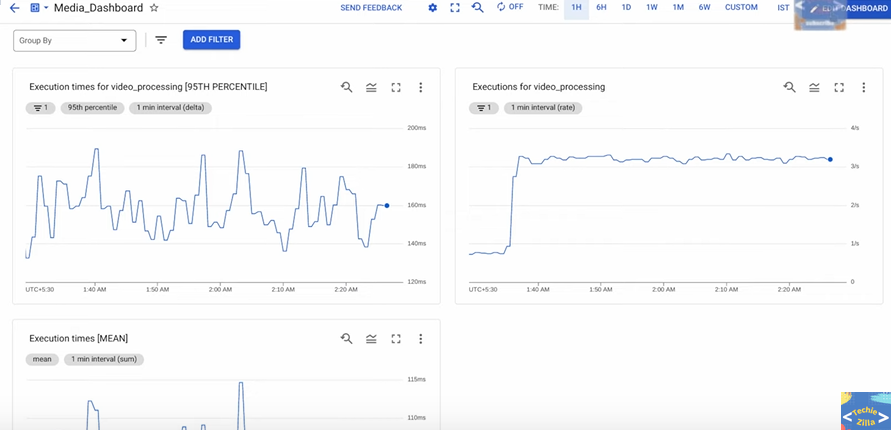The height and width of the screenshot is (430, 891).
Task: Click the ADD FILTER button
Action: point(211,40)
